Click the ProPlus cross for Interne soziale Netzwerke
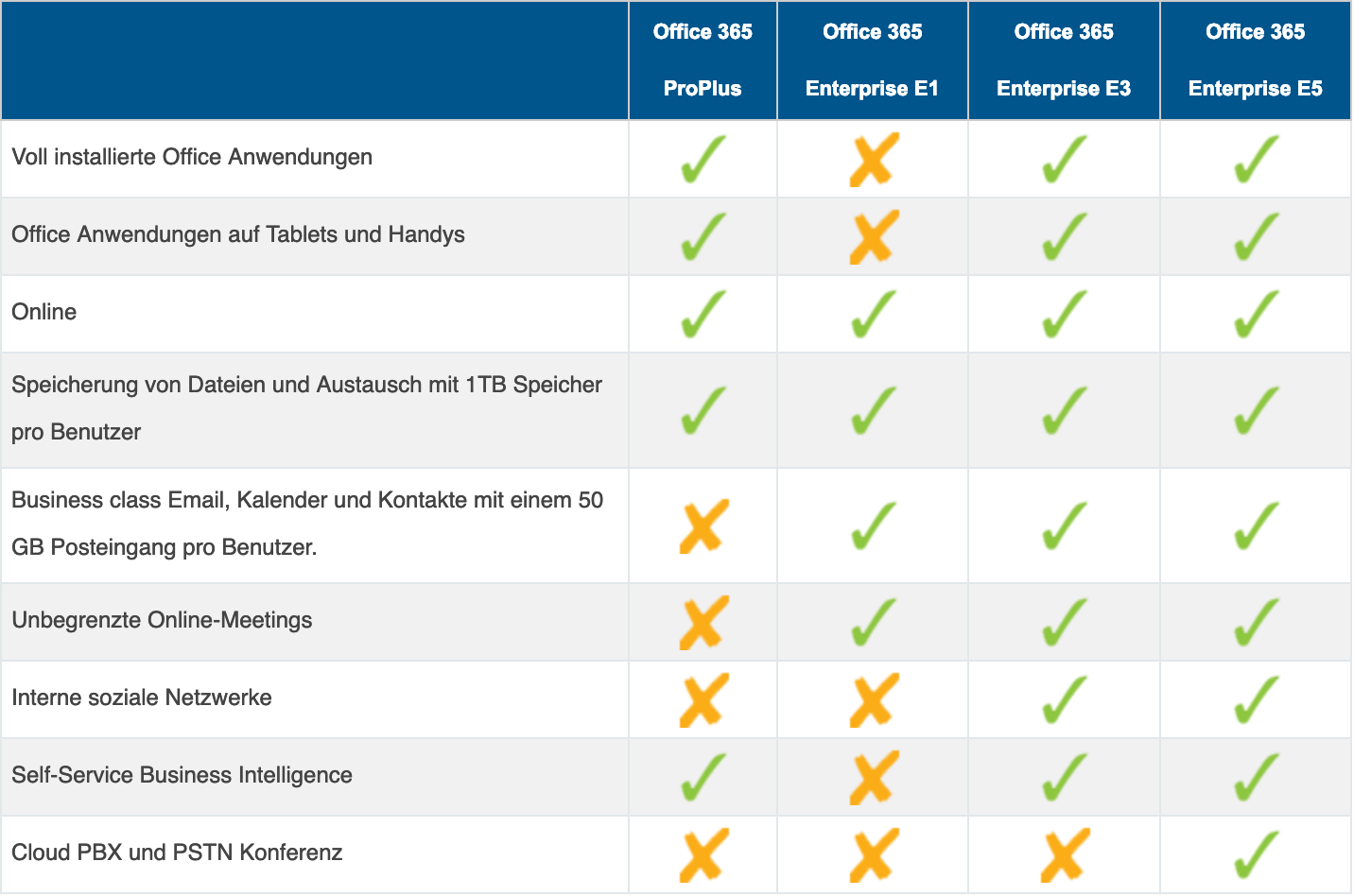 click(704, 699)
